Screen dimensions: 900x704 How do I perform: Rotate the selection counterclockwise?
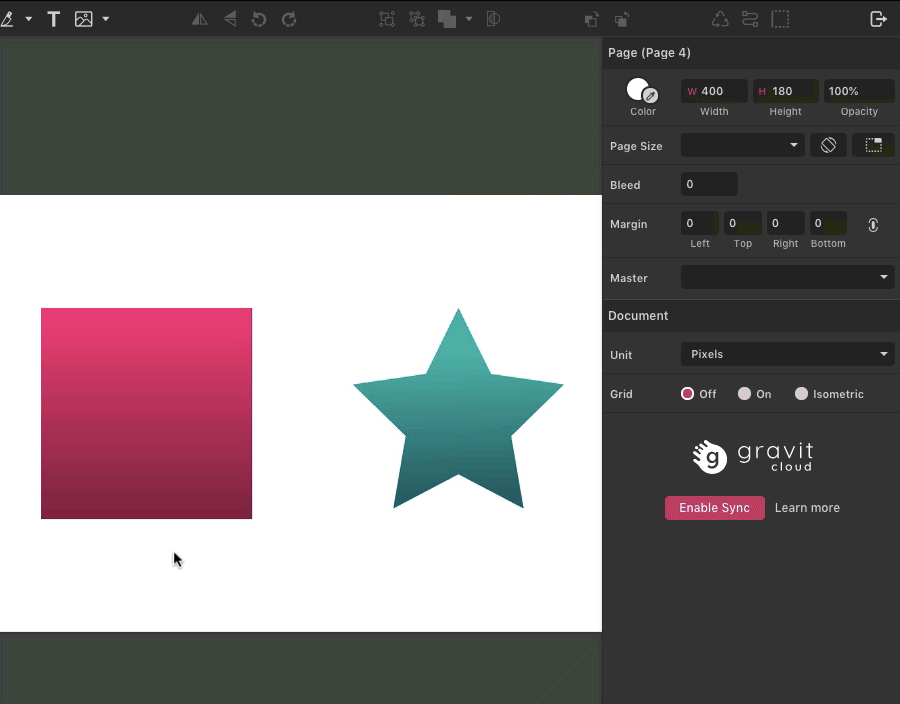tap(259, 18)
